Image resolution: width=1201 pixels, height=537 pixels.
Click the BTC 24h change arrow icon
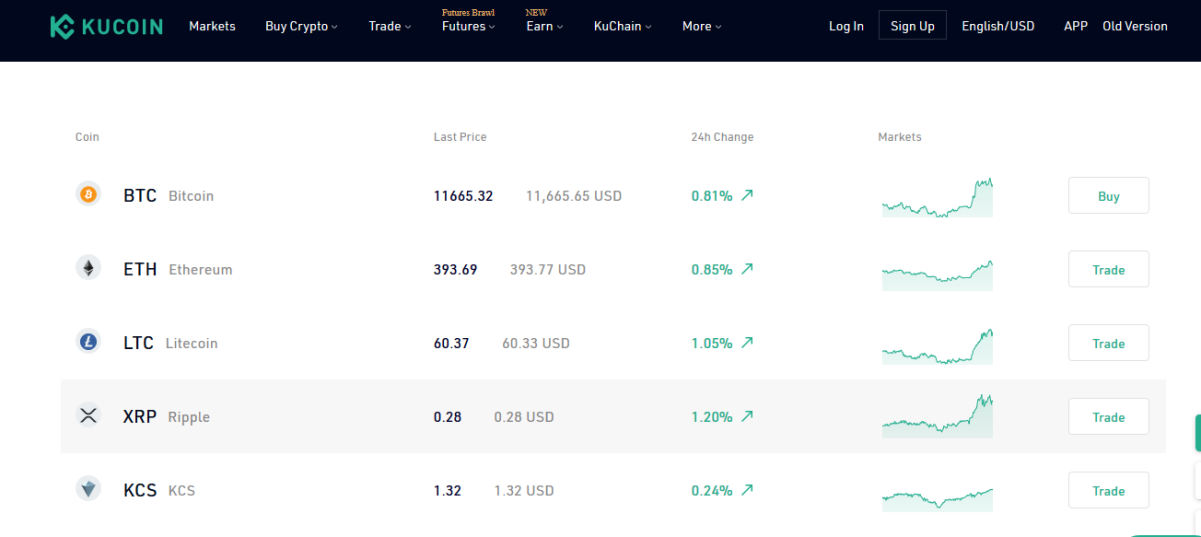coord(747,195)
